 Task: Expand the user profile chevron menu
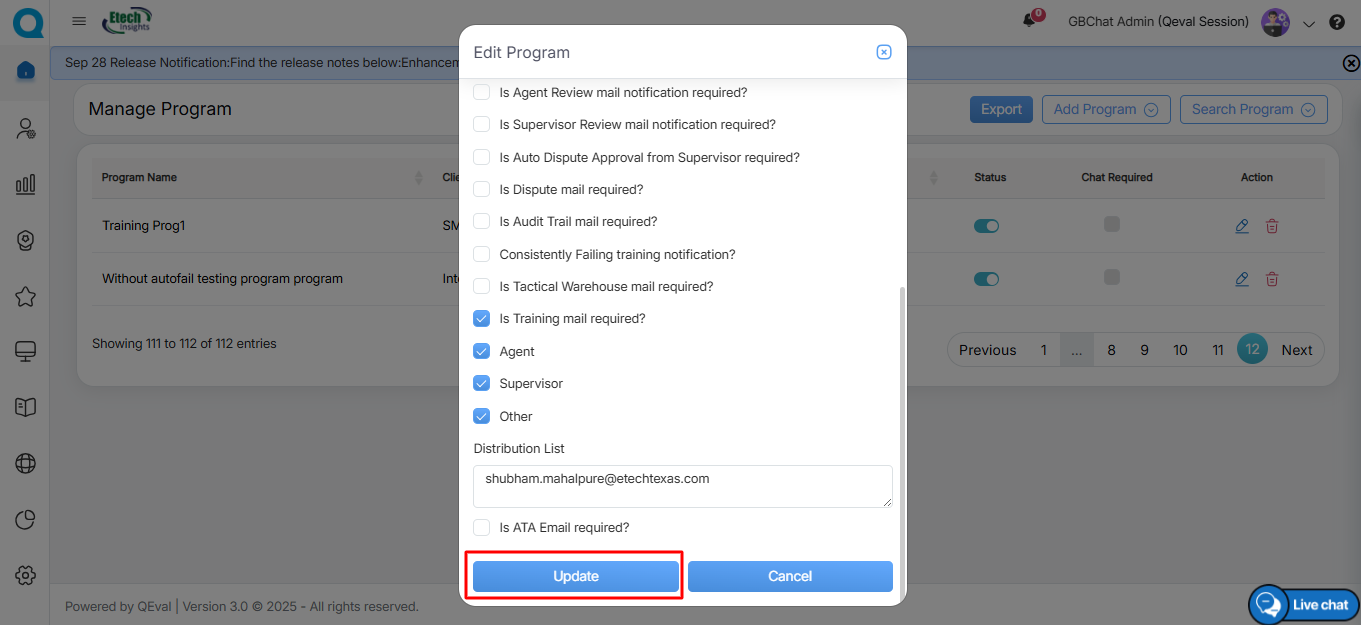1309,23
